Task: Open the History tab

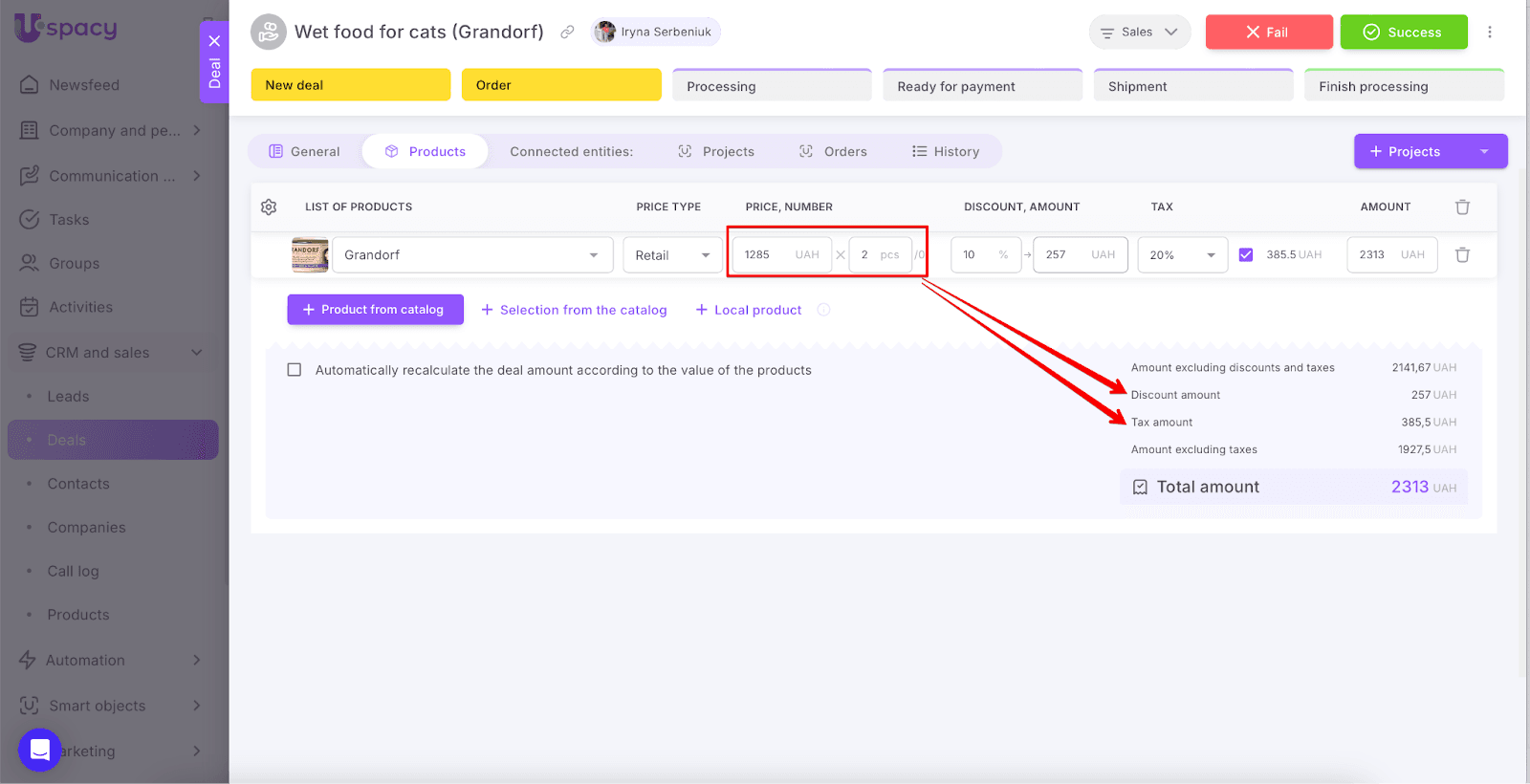Action: tap(946, 152)
